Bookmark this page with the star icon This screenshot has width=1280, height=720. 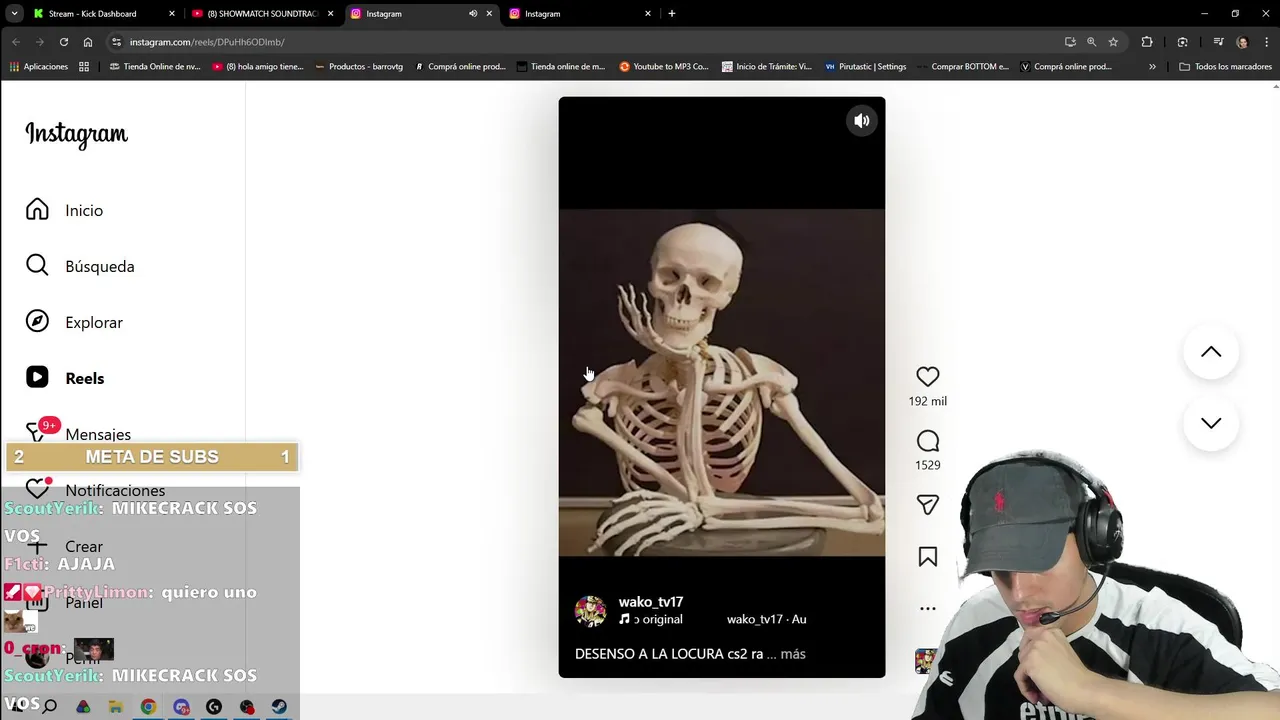click(x=1113, y=42)
